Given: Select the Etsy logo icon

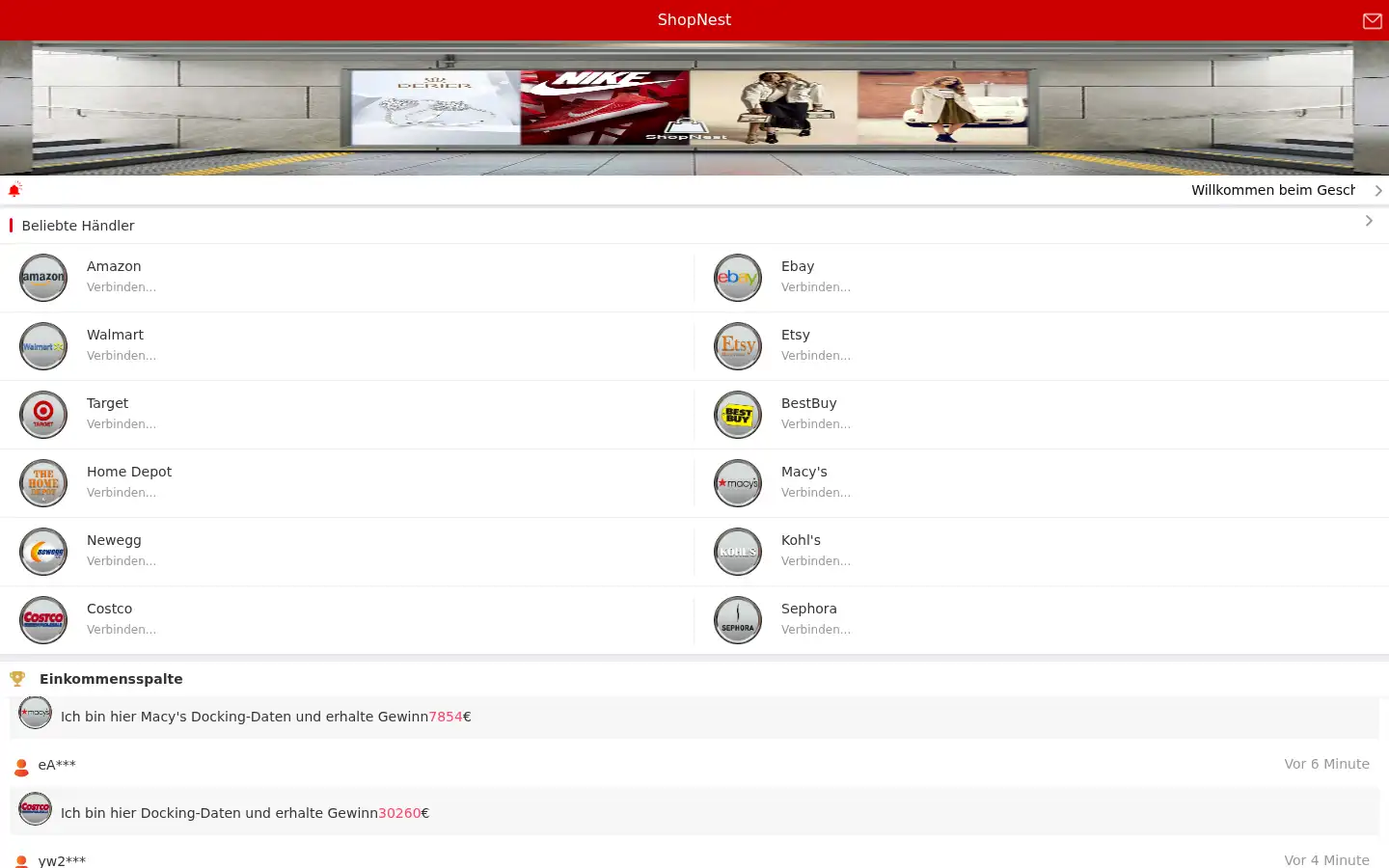Looking at the screenshot, I should tap(738, 346).
